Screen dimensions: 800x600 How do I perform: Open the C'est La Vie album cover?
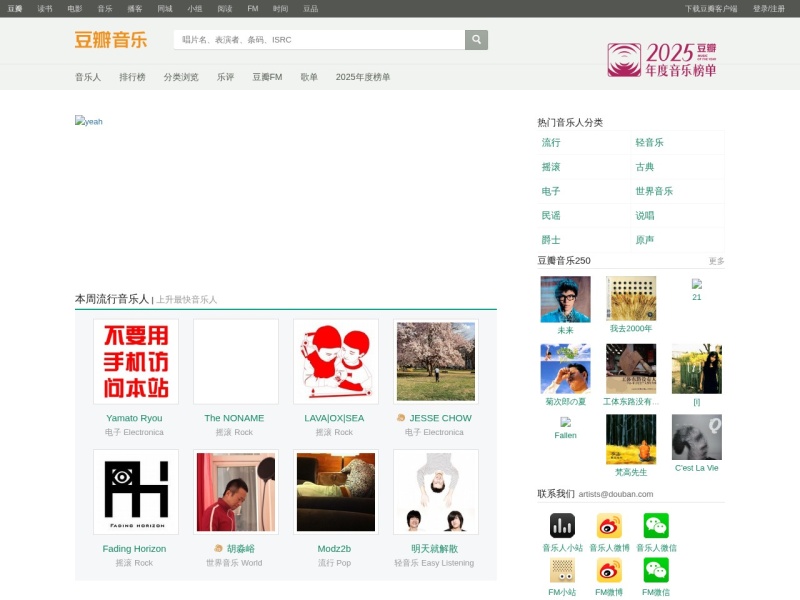click(697, 437)
